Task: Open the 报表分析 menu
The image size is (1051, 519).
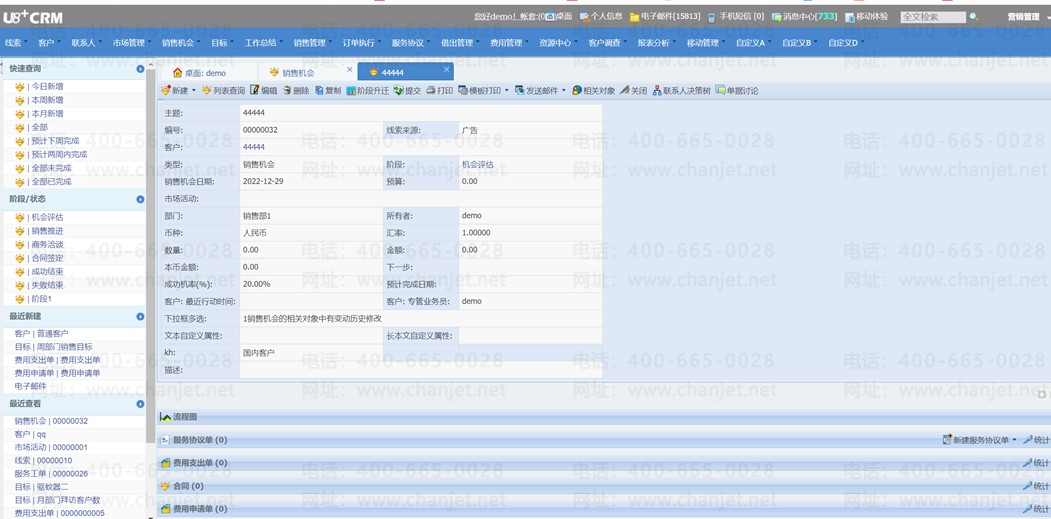Action: [x=656, y=43]
